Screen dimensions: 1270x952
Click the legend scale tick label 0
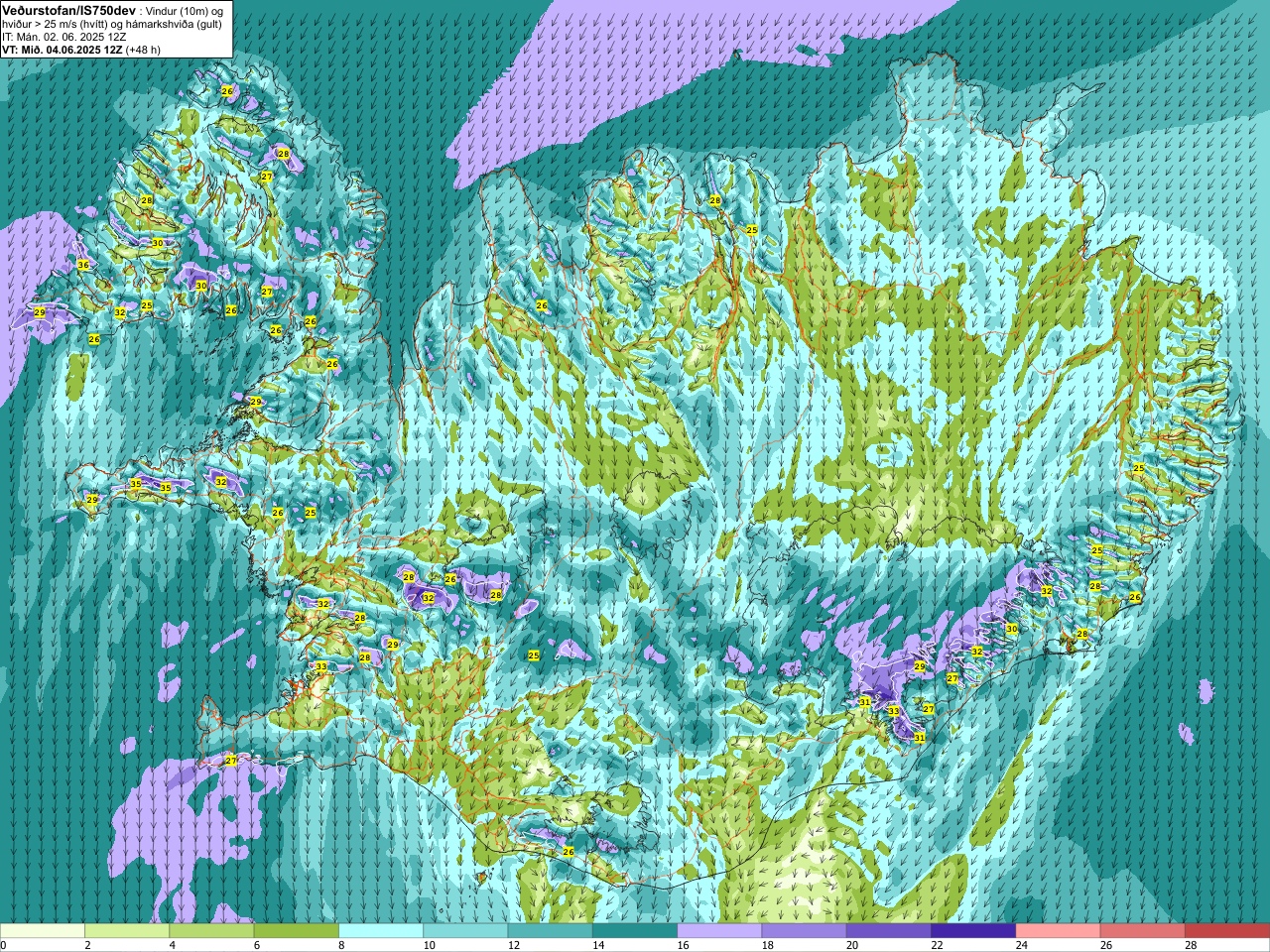[x=4, y=945]
